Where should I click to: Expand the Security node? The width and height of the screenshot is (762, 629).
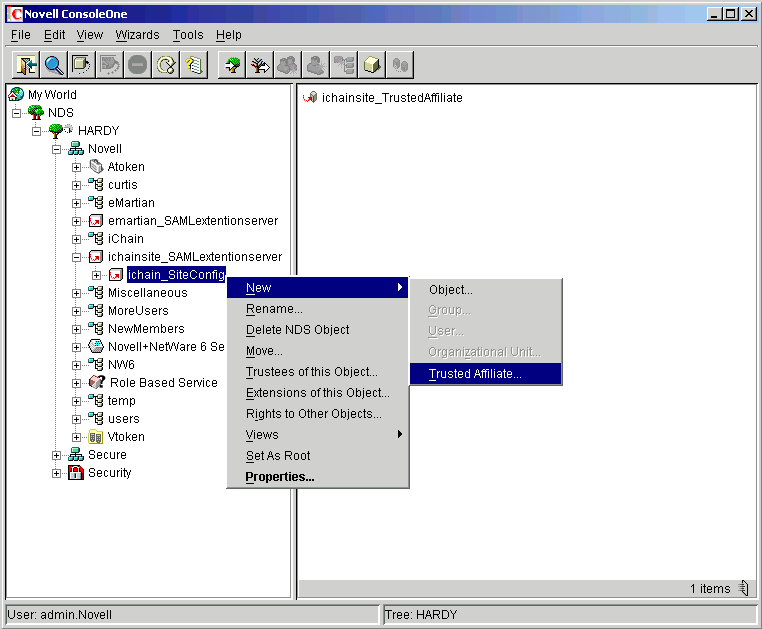(56, 473)
